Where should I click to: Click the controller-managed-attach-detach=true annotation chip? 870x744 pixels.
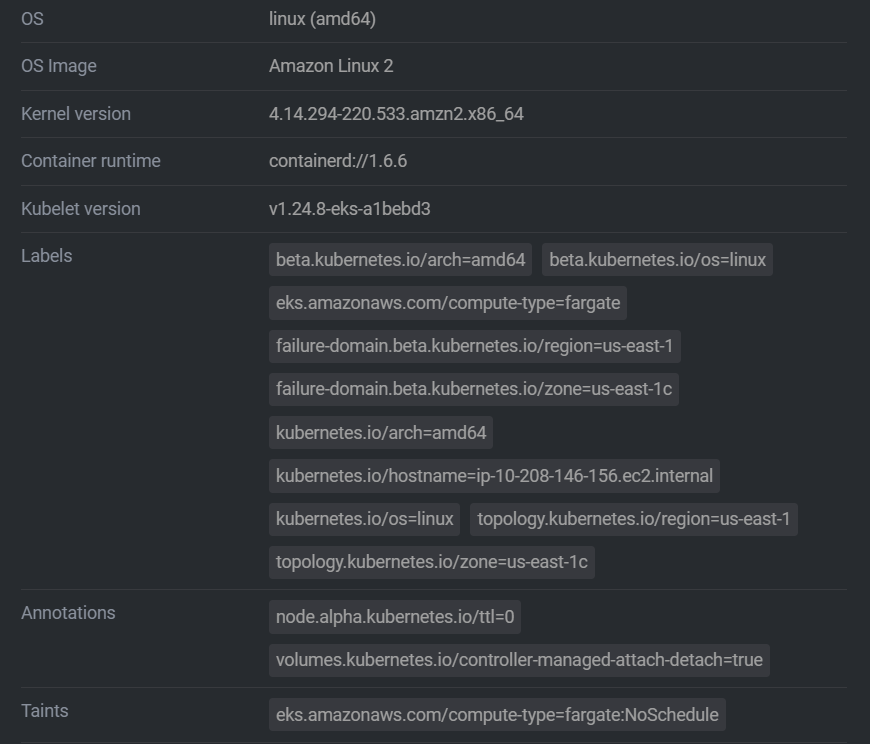click(x=516, y=660)
